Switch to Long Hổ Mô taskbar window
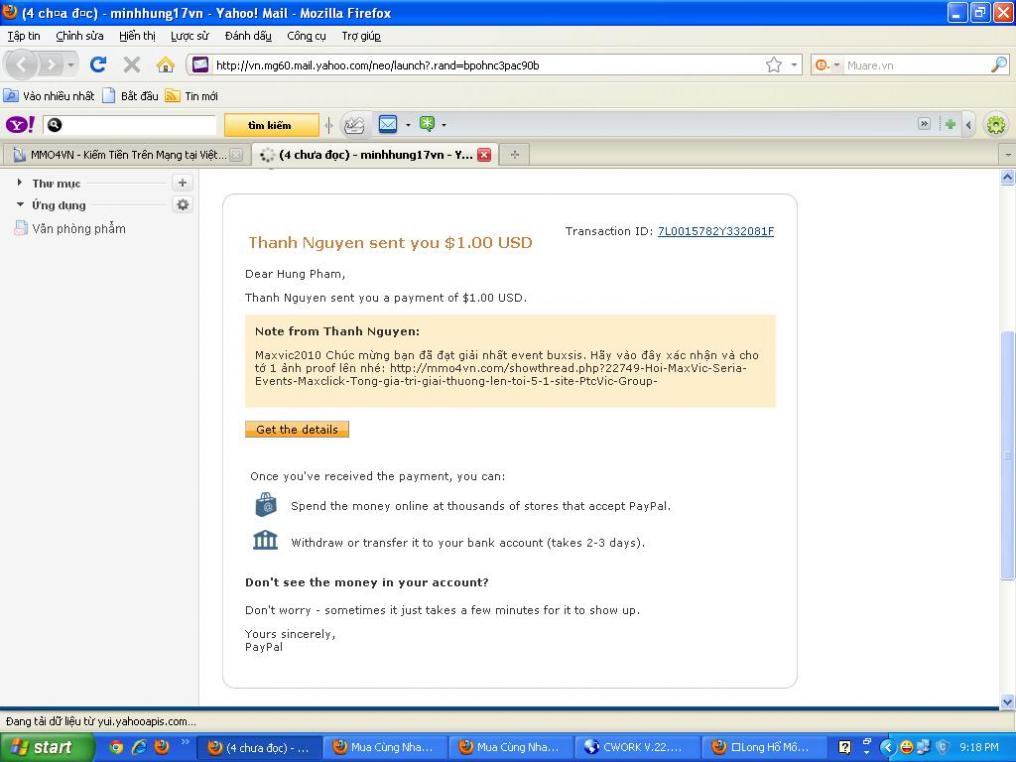Screen dimensions: 1016x762 click(x=762, y=747)
